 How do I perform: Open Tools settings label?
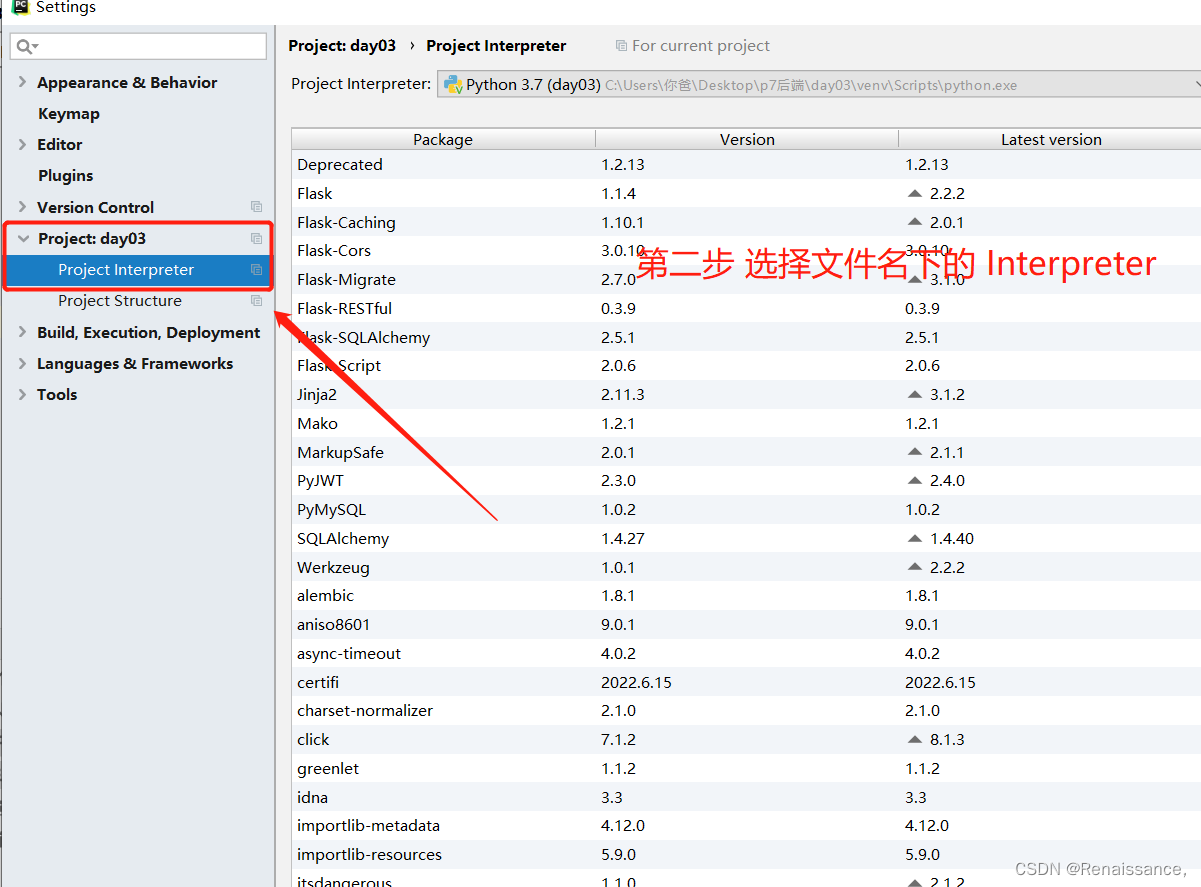click(57, 394)
